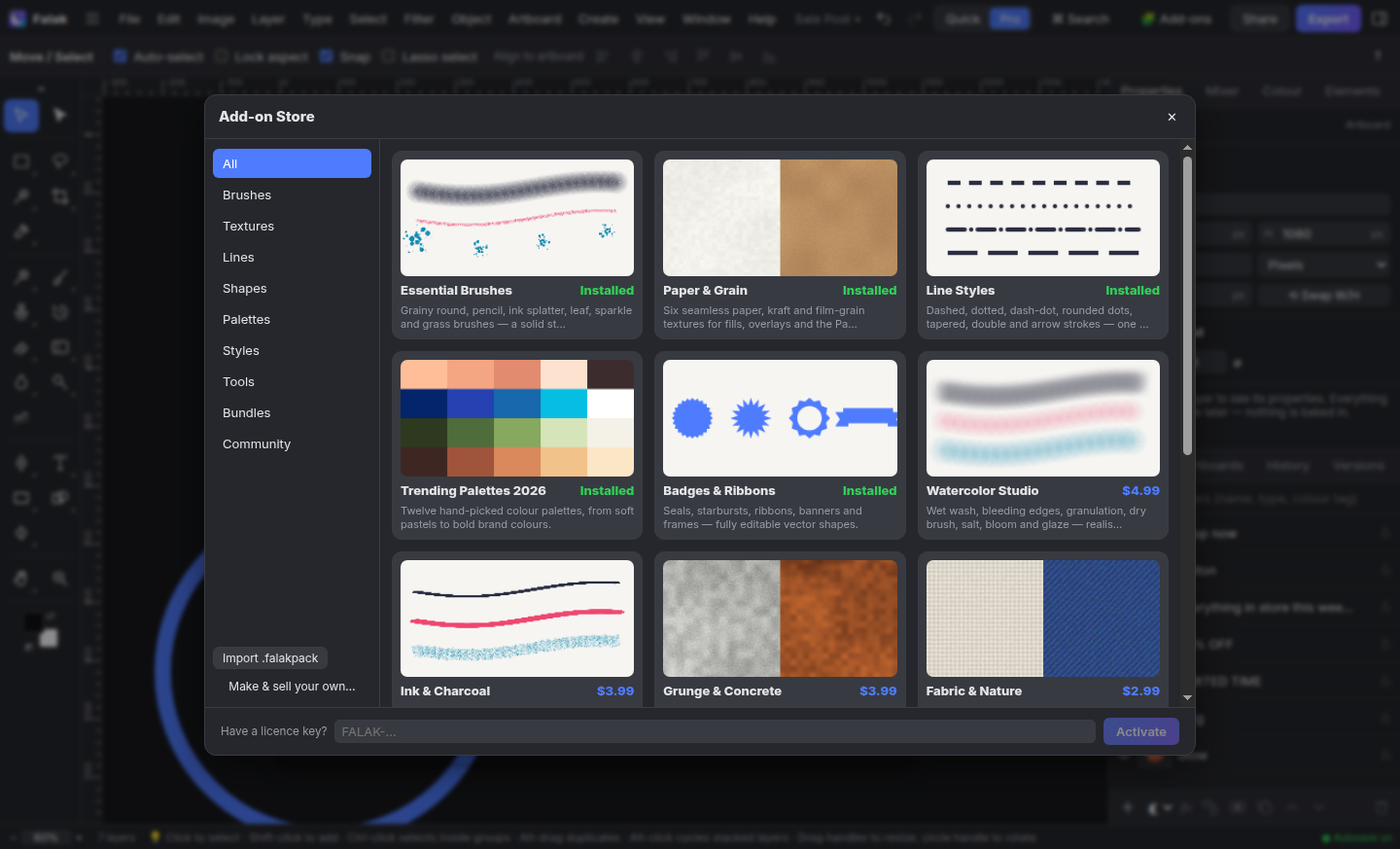This screenshot has height=849, width=1400.
Task: Toggle the Lock aspect checkbox
Action: coord(221,56)
